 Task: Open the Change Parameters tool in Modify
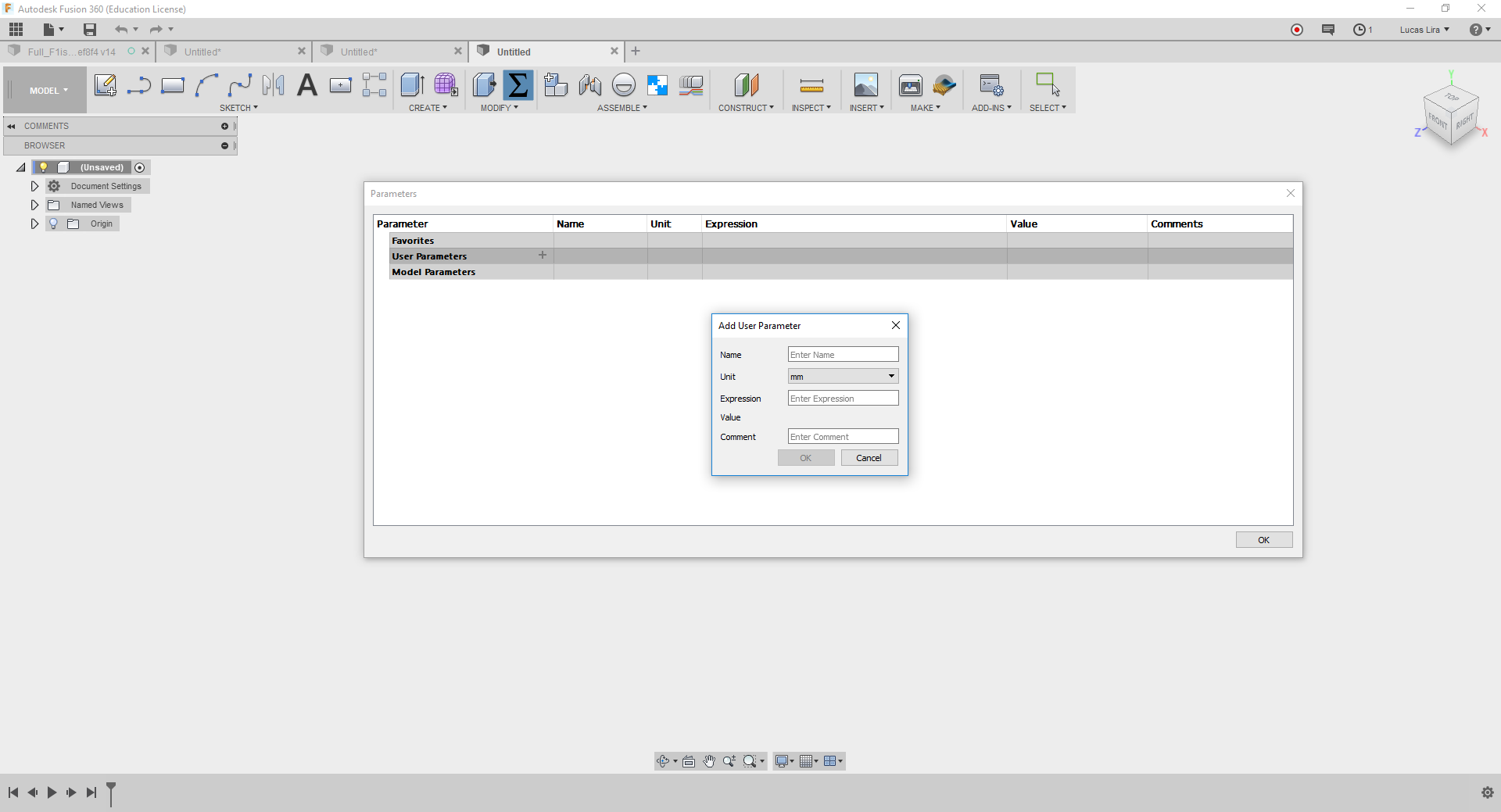pos(518,86)
